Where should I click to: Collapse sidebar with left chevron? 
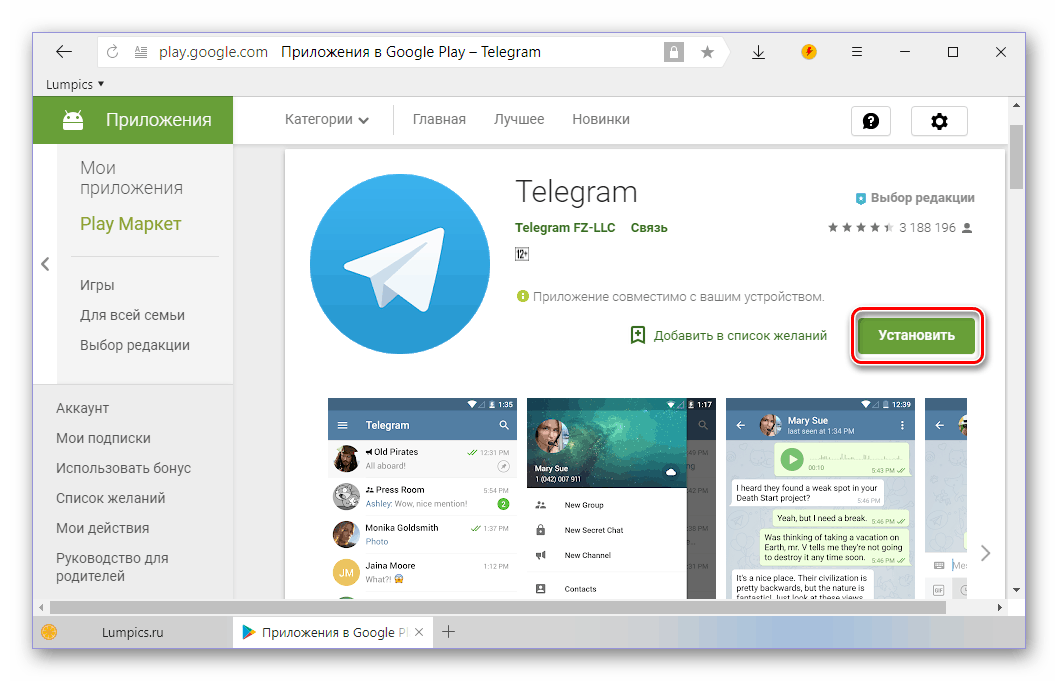(45, 264)
